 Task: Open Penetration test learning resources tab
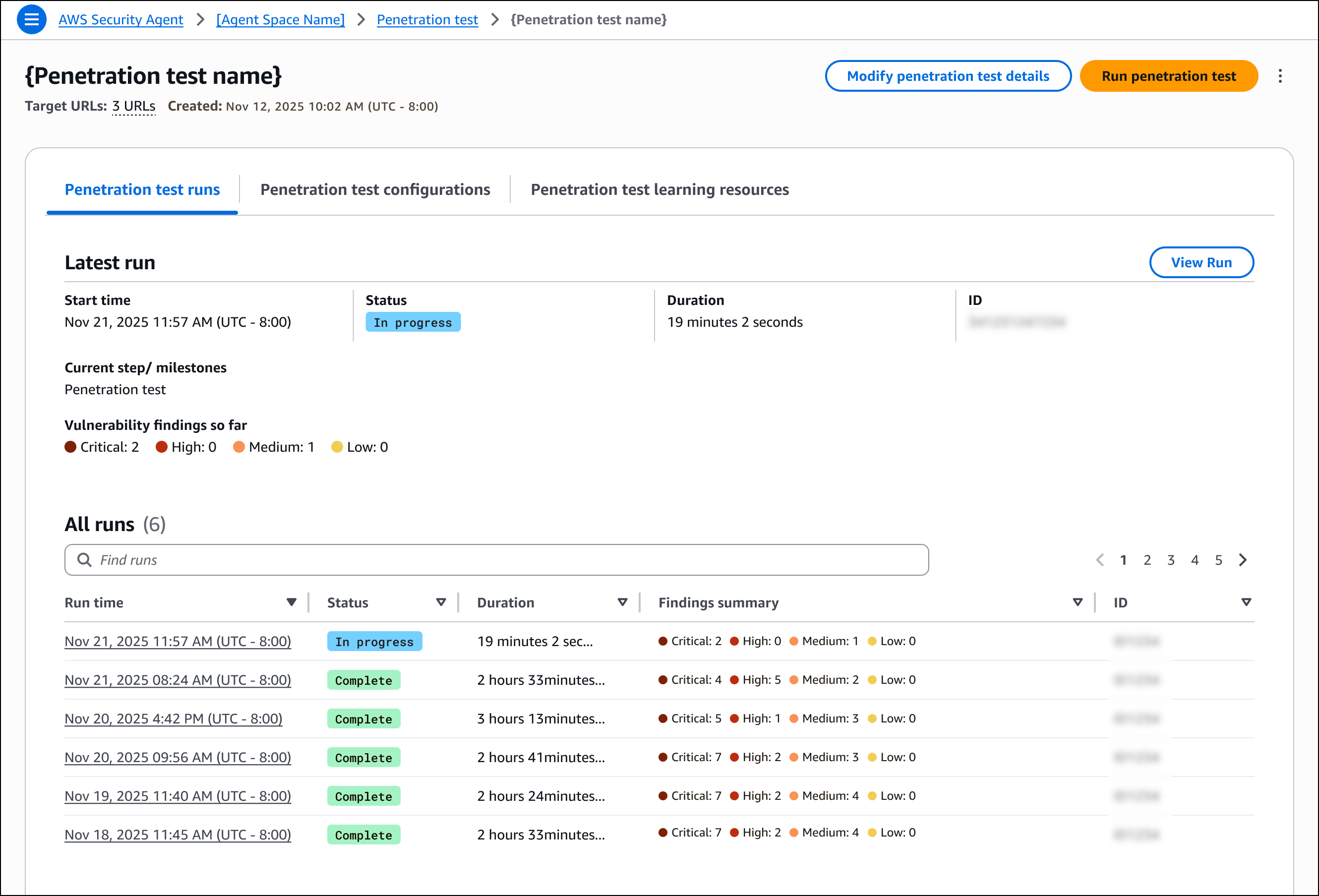(659, 189)
